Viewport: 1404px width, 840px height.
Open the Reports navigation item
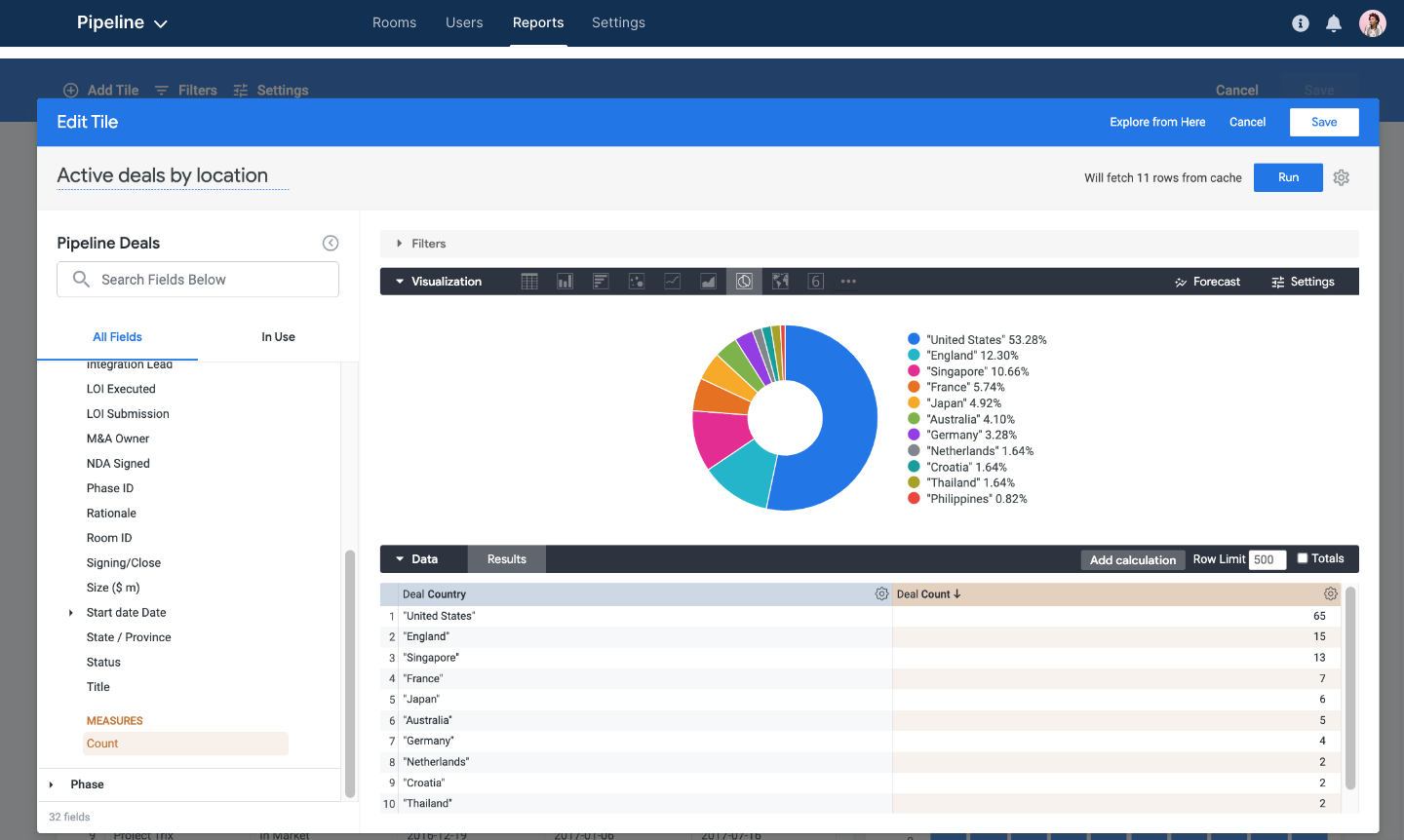tap(538, 22)
